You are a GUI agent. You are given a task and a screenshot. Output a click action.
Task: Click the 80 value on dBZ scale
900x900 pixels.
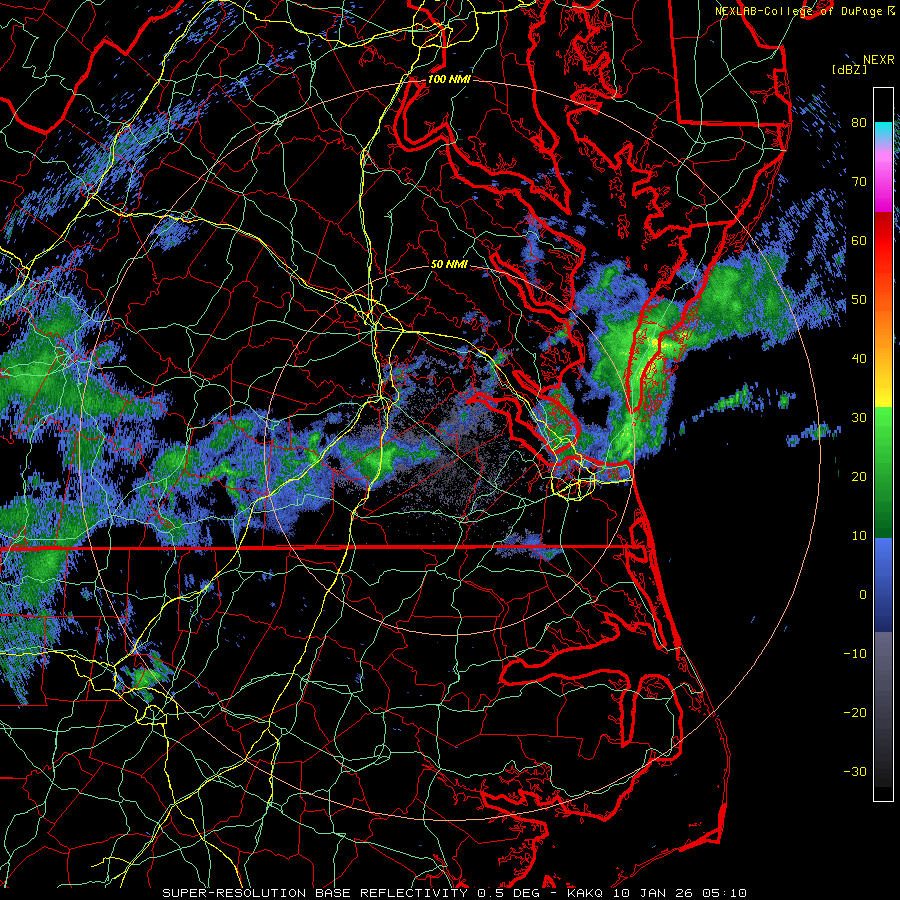(x=859, y=122)
